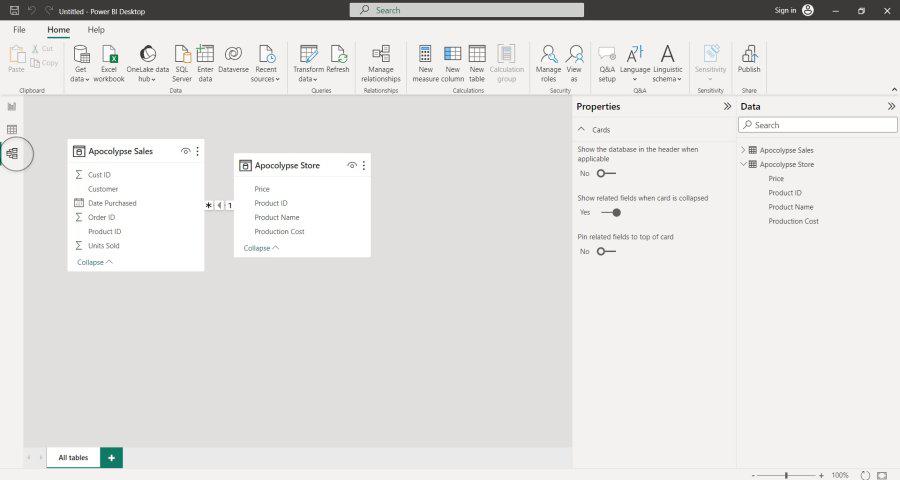Switch to Table view in sidebar
This screenshot has width=900, height=480.
tap(11, 130)
